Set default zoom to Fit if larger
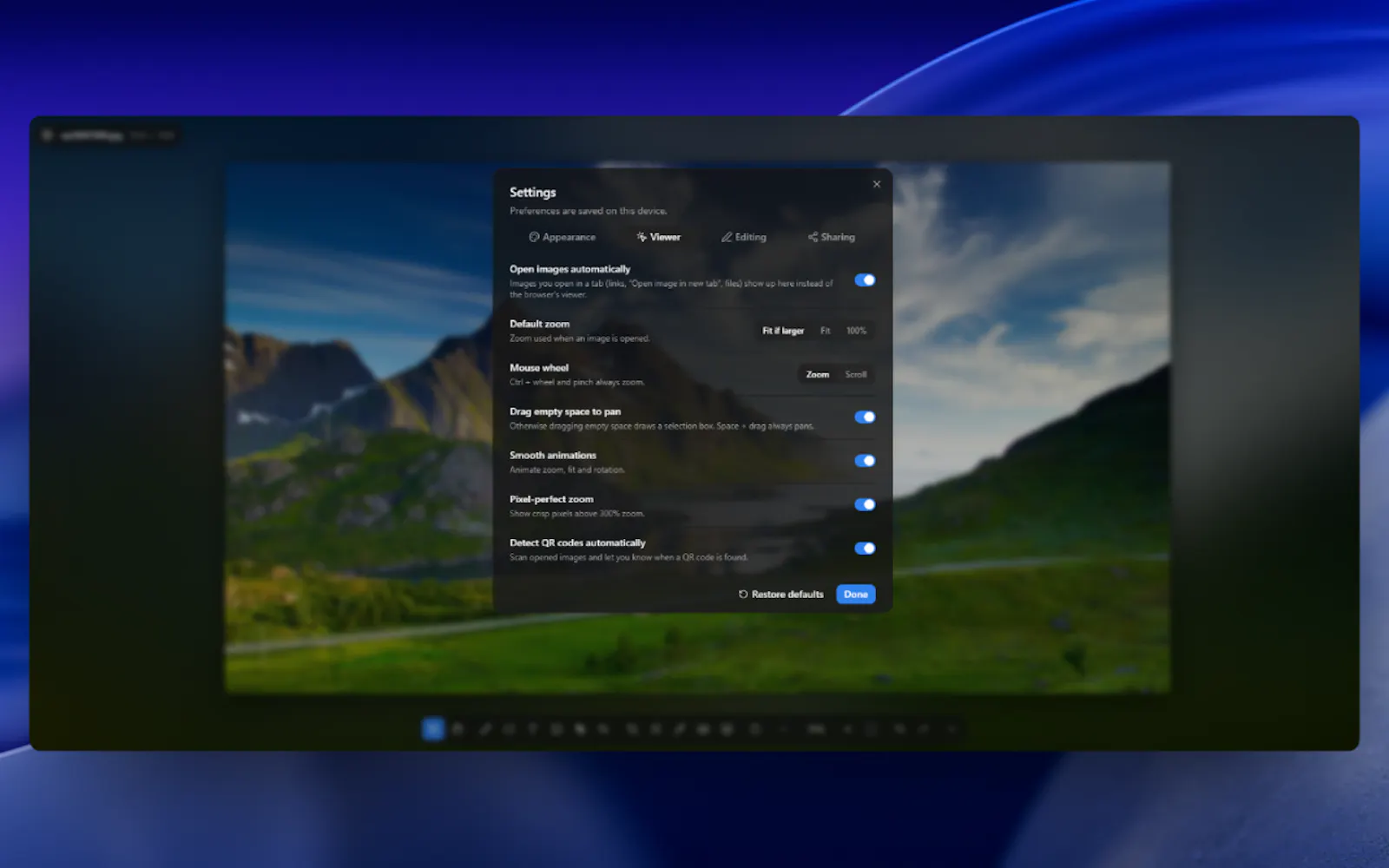The height and width of the screenshot is (868, 1389). point(783,331)
